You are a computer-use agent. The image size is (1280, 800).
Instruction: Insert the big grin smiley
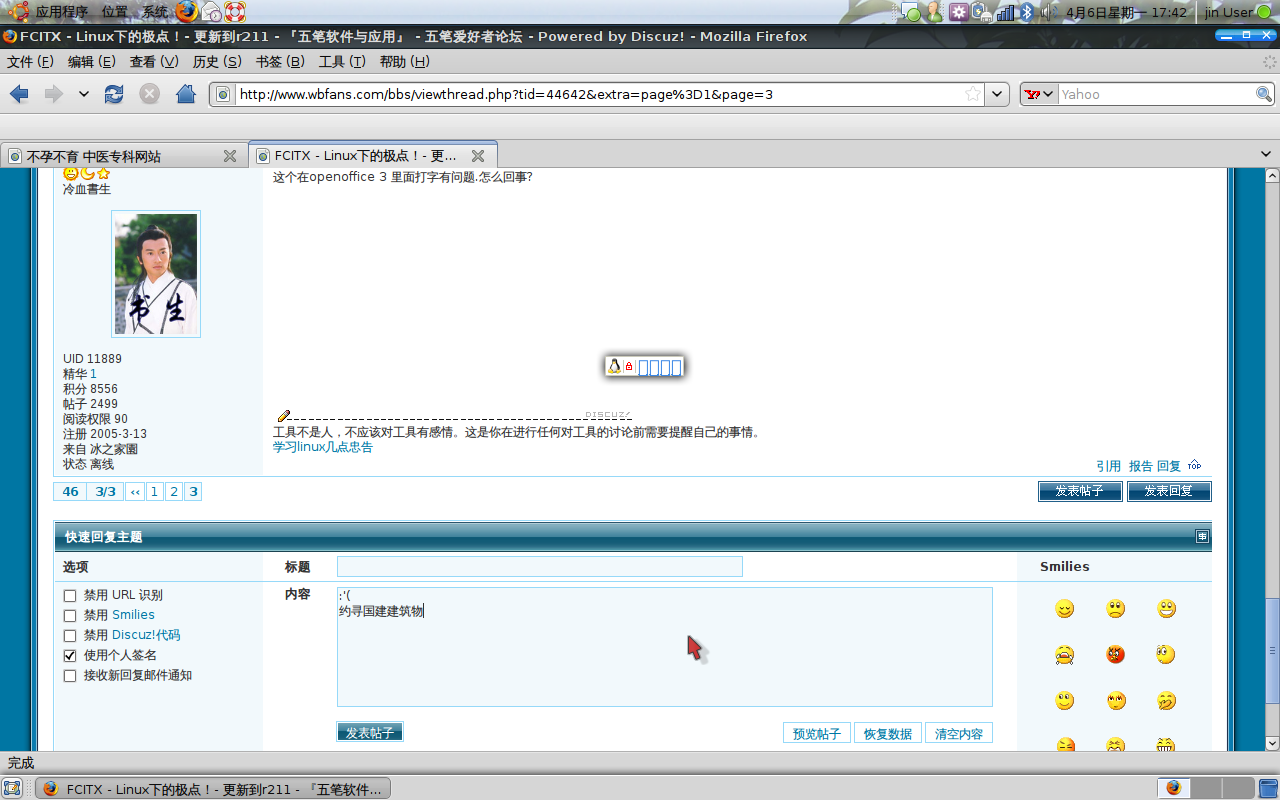pyautogui.click(x=1167, y=609)
